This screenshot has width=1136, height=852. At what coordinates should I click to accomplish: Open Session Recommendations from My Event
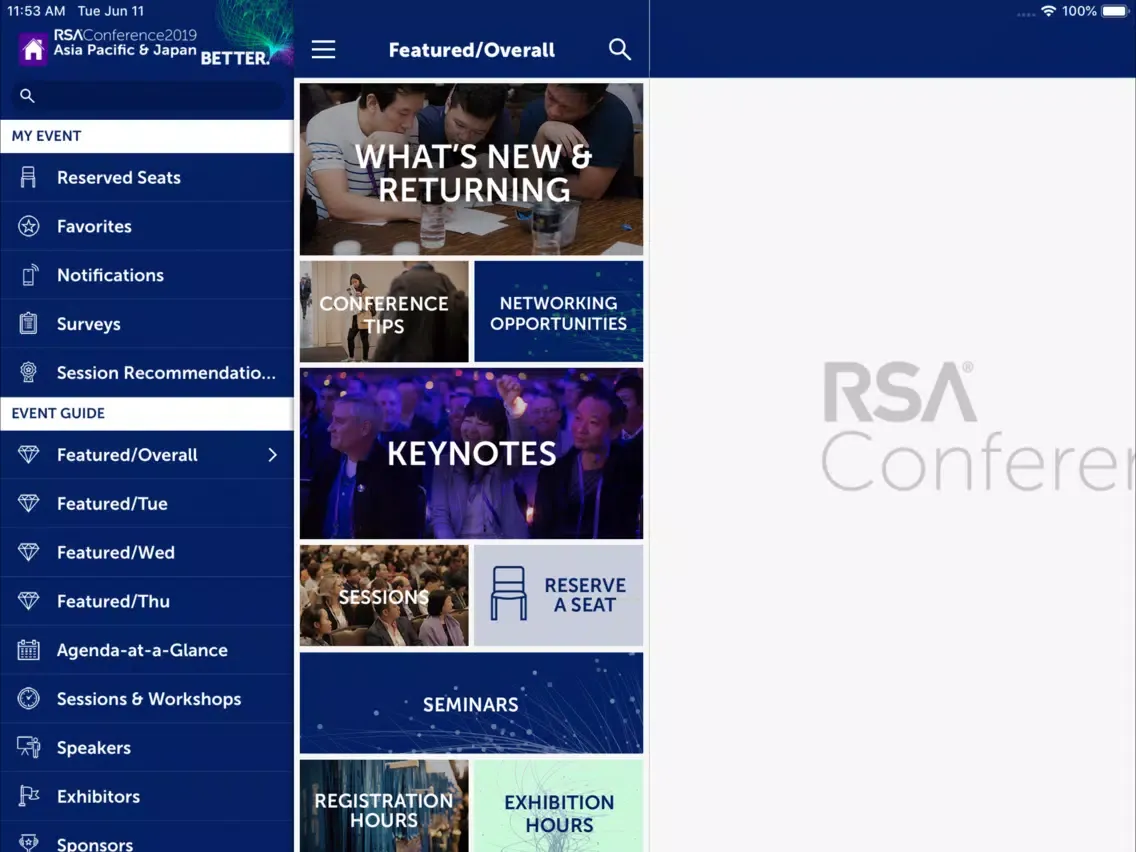pos(165,373)
